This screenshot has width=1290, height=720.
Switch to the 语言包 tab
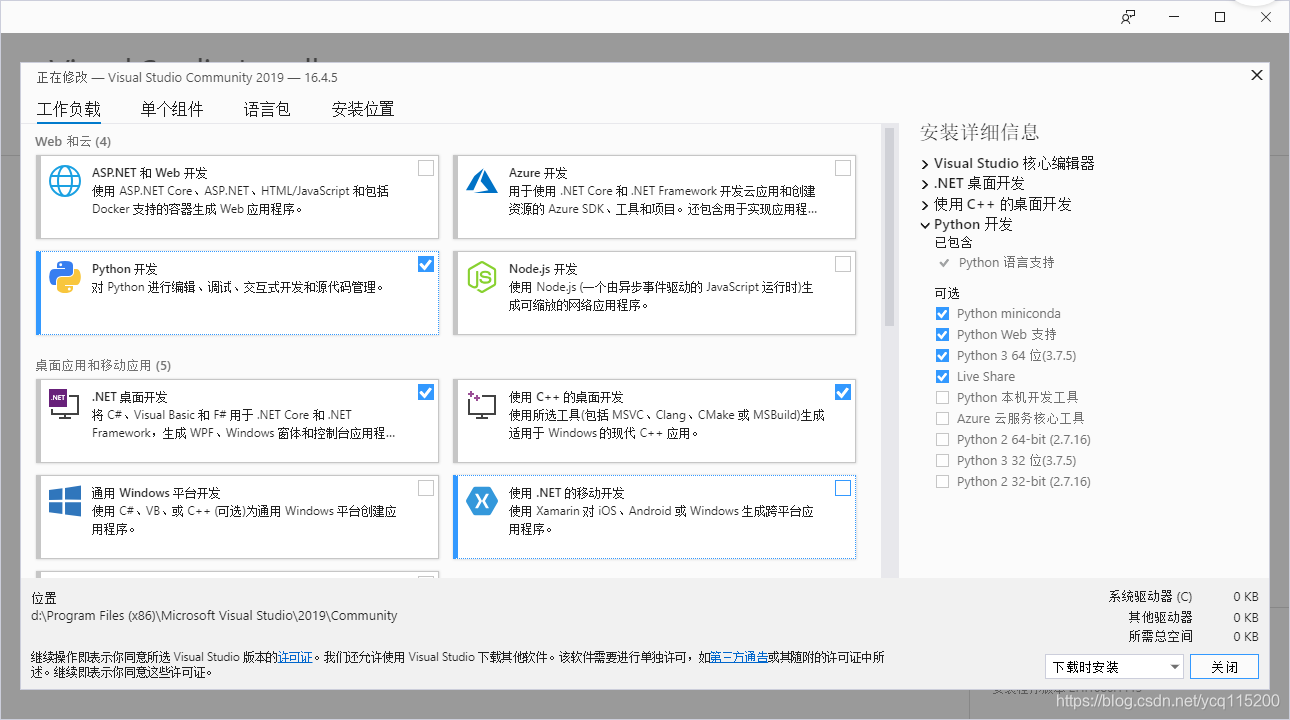coord(267,109)
